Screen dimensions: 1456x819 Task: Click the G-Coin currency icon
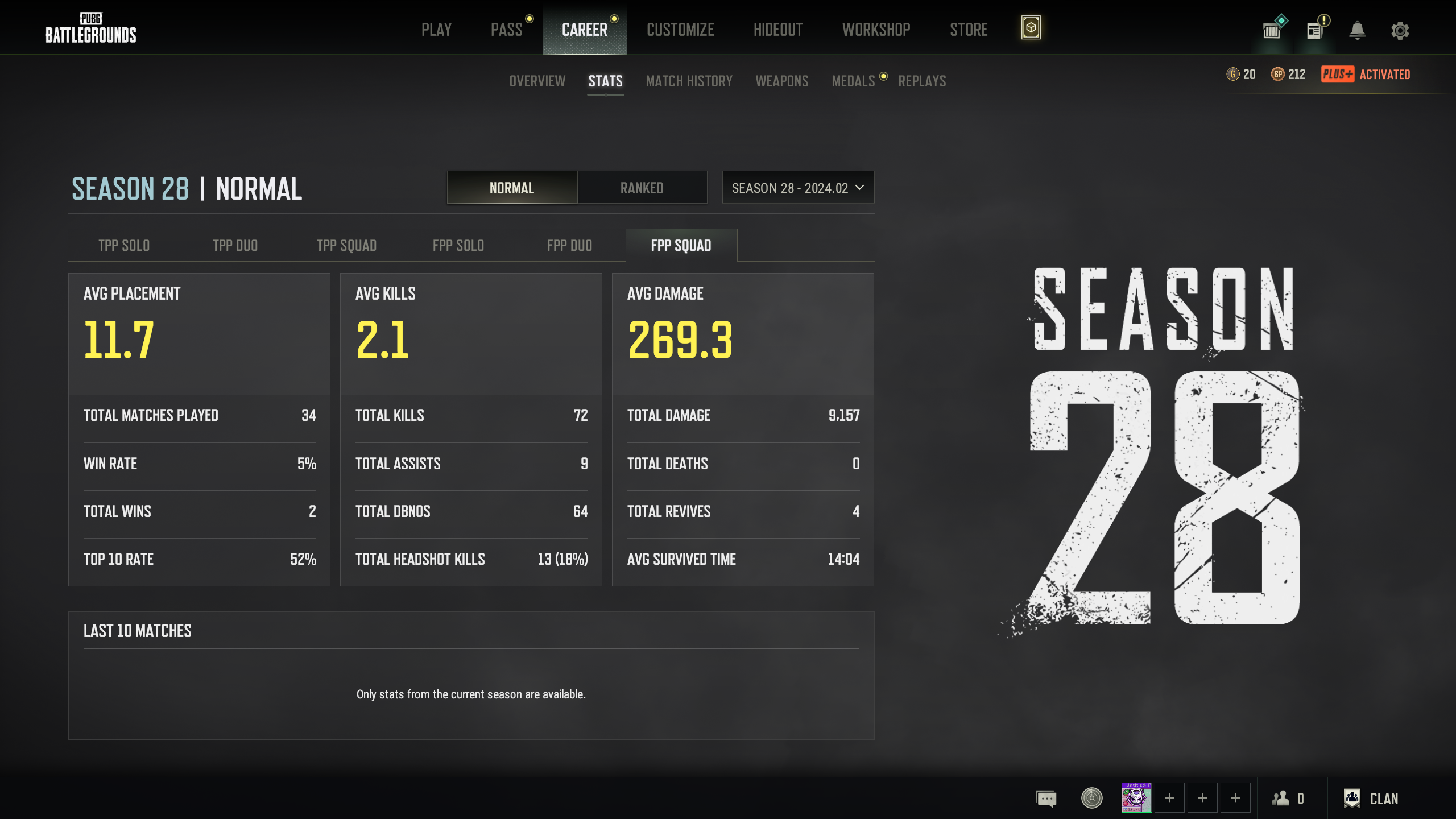pyautogui.click(x=1232, y=75)
